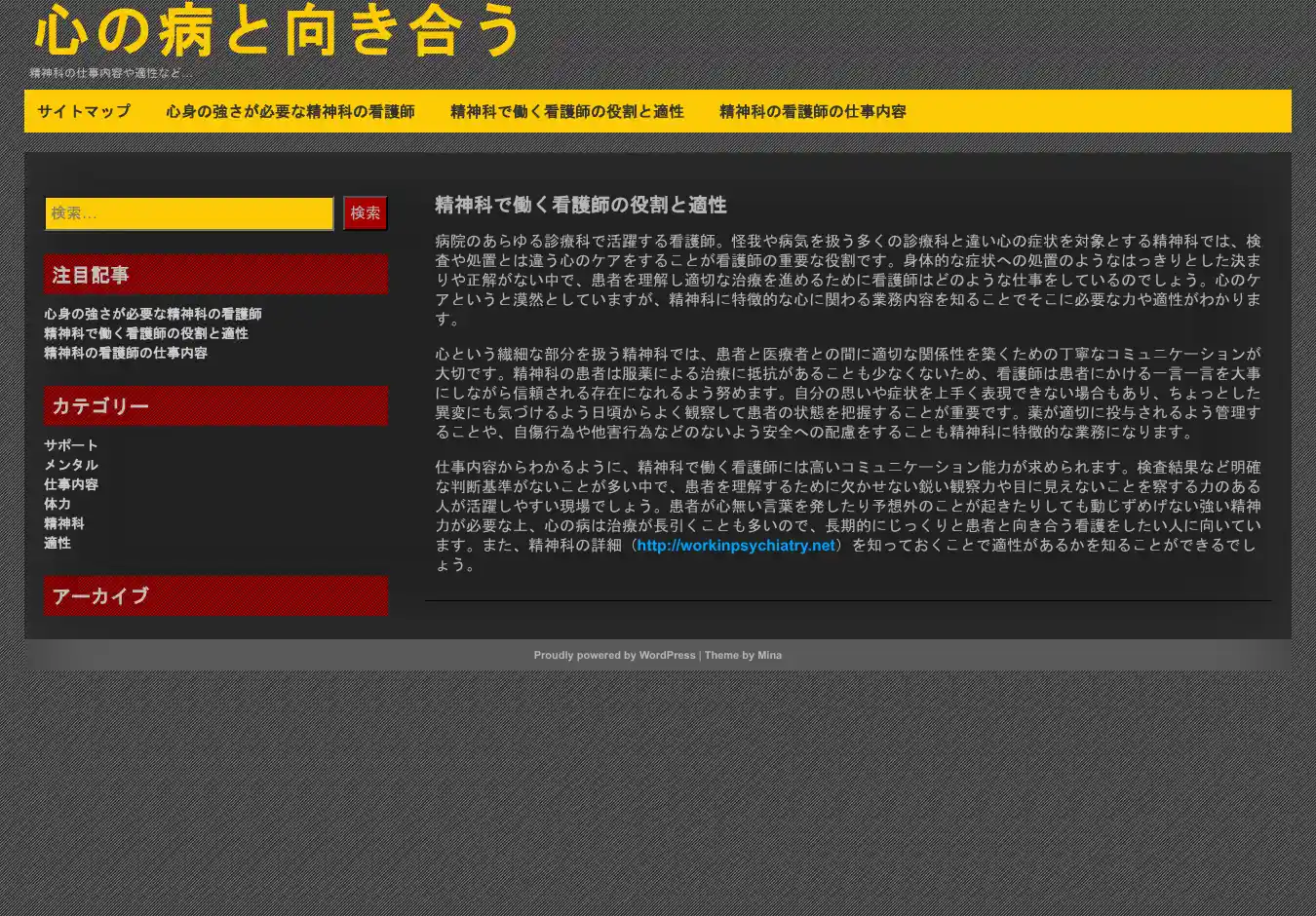The image size is (1316, 916).
Task: Choose the 体力 category
Action: click(x=57, y=504)
